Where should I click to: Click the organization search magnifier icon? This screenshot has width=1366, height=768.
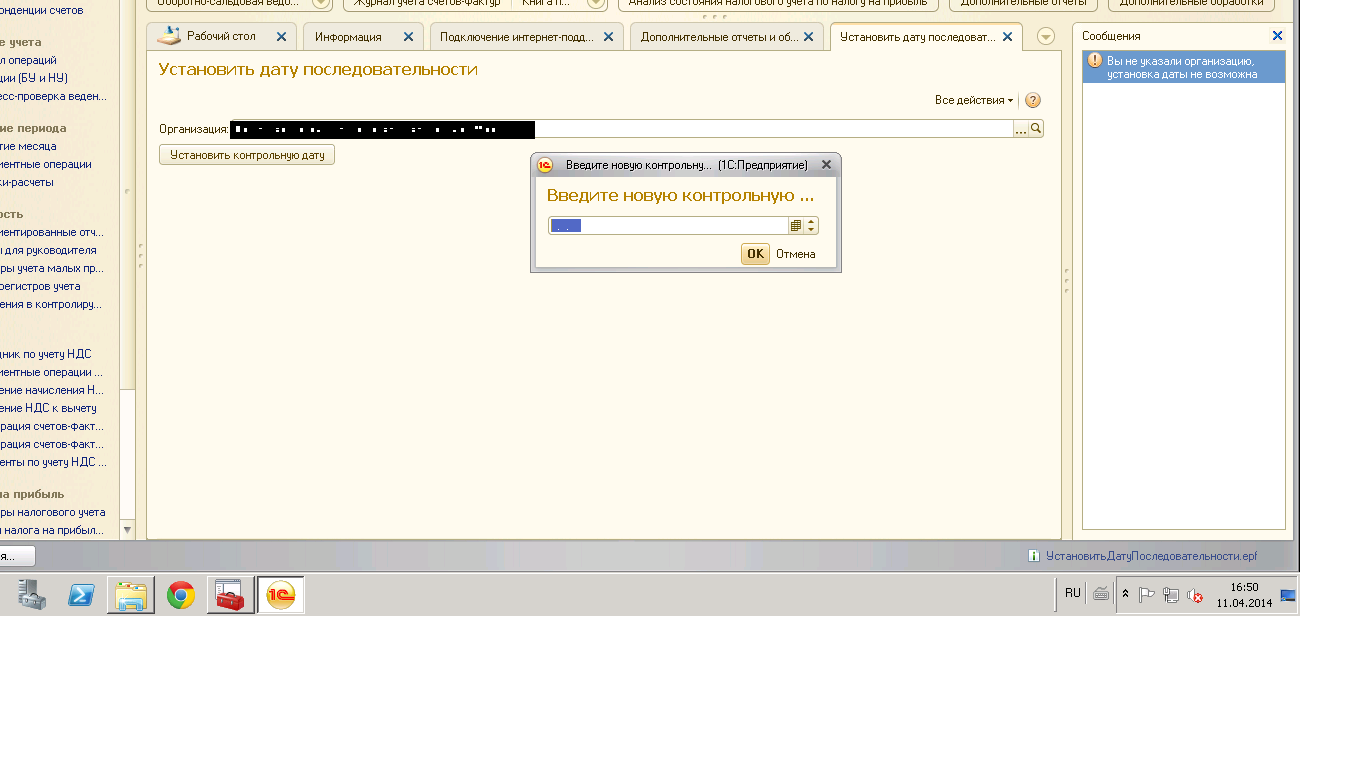point(1036,129)
